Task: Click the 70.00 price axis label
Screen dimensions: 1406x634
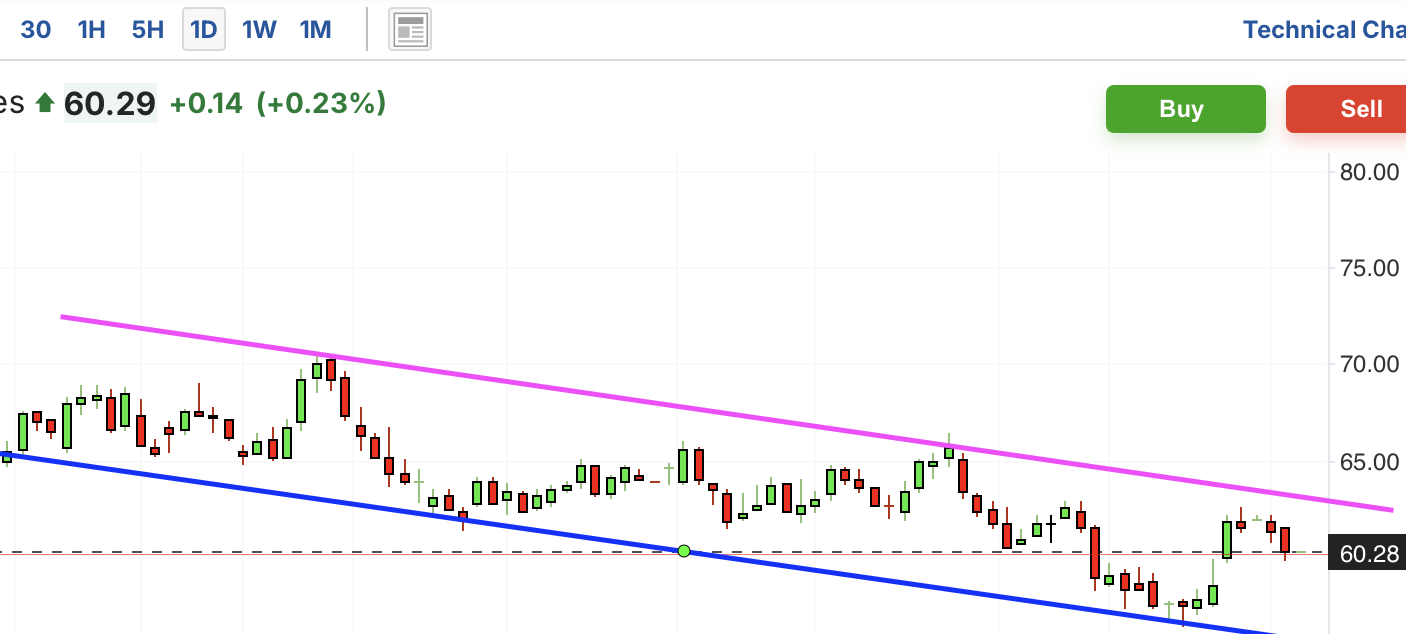Action: pos(1369,364)
